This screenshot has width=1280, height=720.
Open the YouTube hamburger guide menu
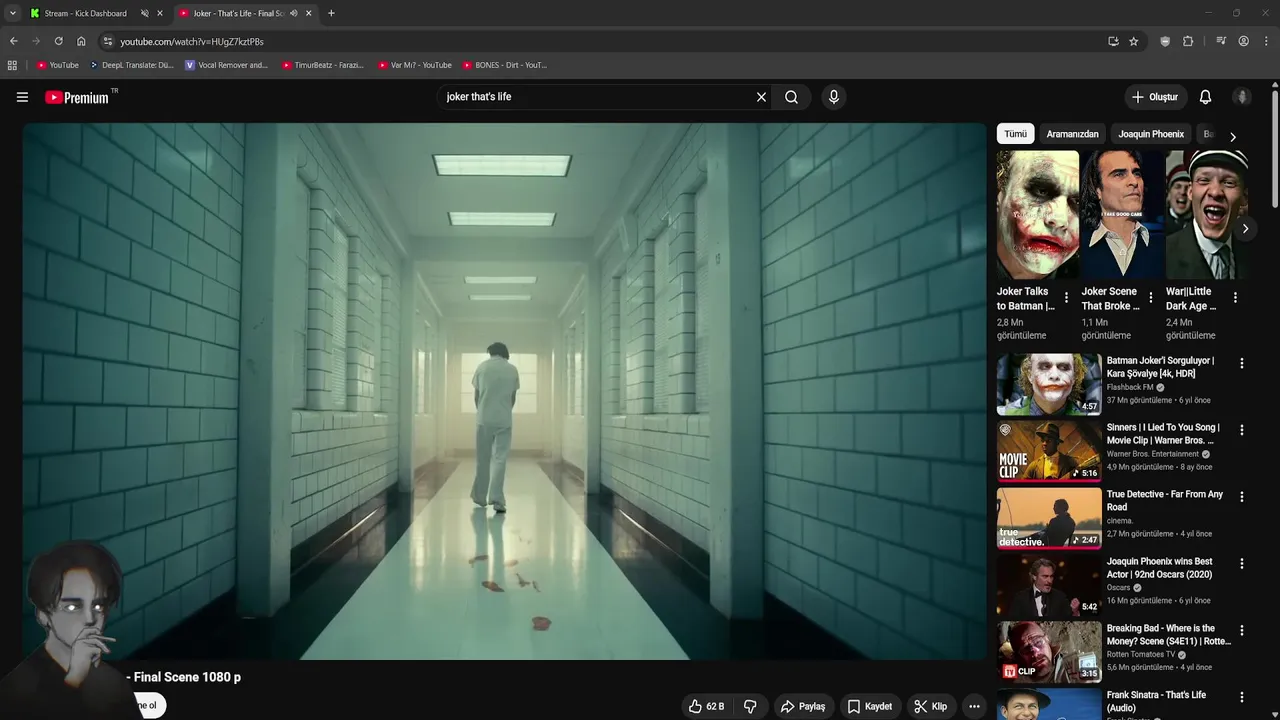pyautogui.click(x=22, y=97)
